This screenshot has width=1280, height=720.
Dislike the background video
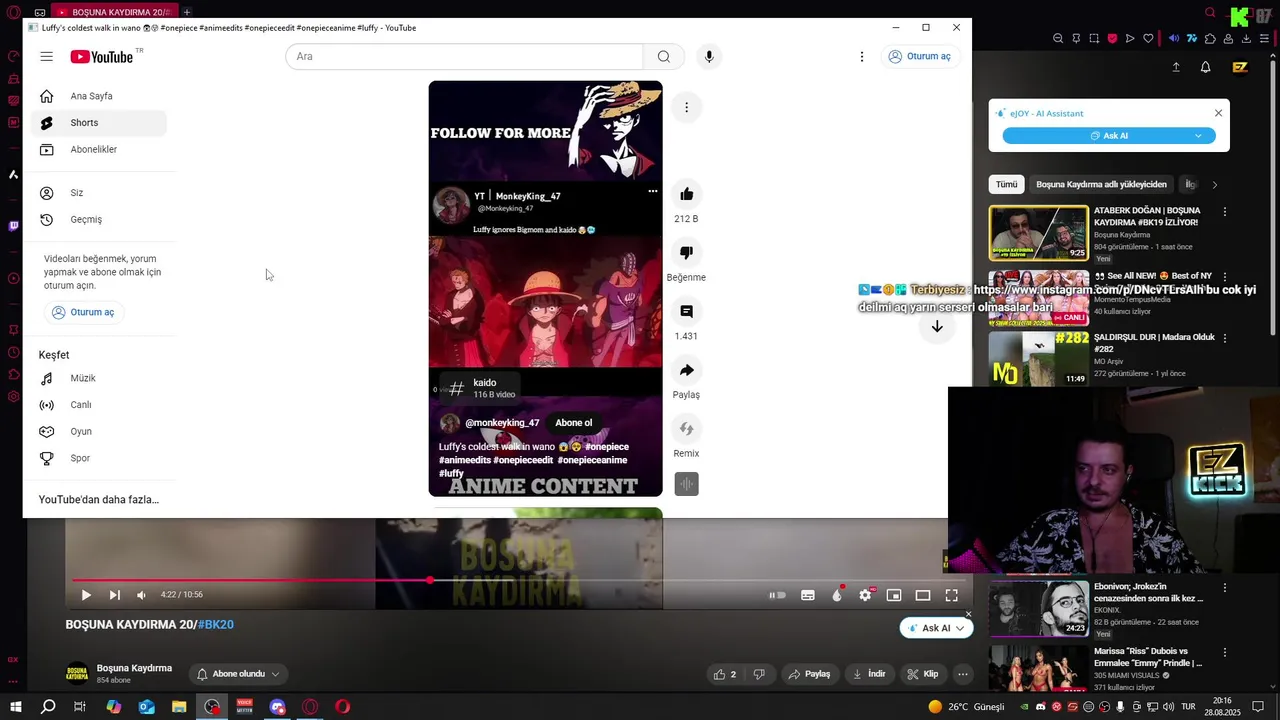point(759,674)
